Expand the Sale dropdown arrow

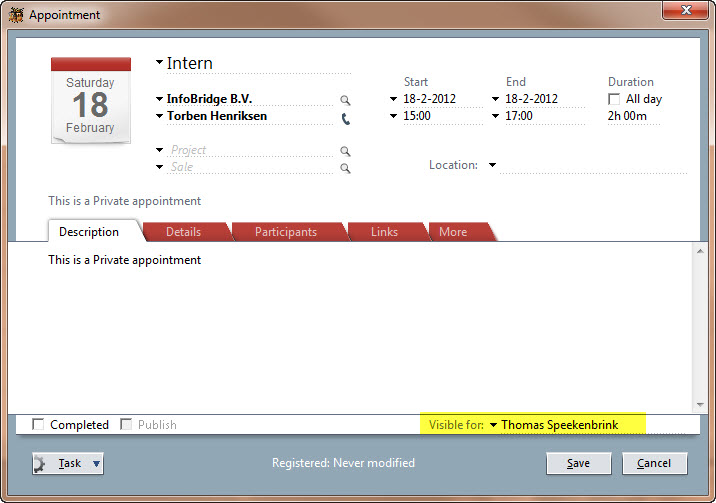(x=159, y=167)
